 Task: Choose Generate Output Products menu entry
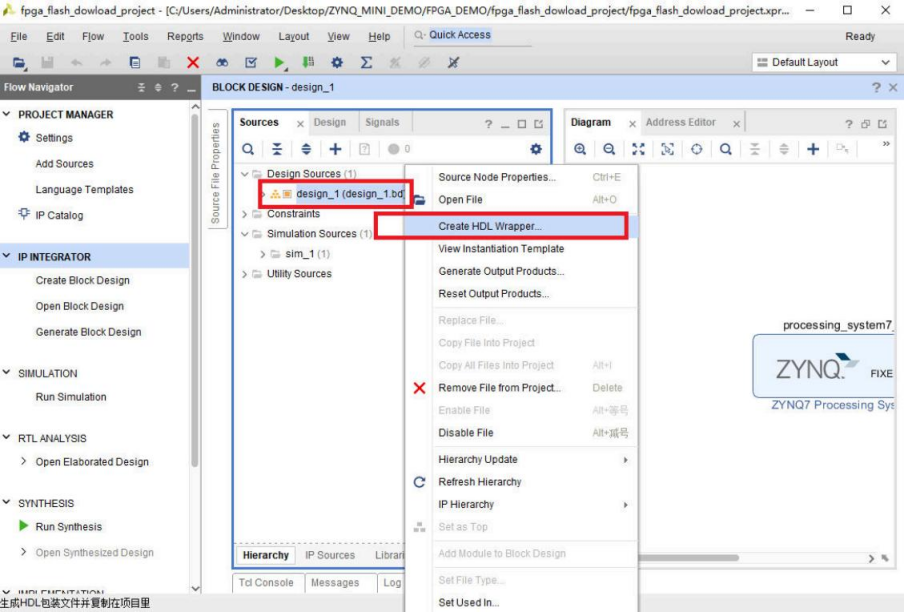501,271
